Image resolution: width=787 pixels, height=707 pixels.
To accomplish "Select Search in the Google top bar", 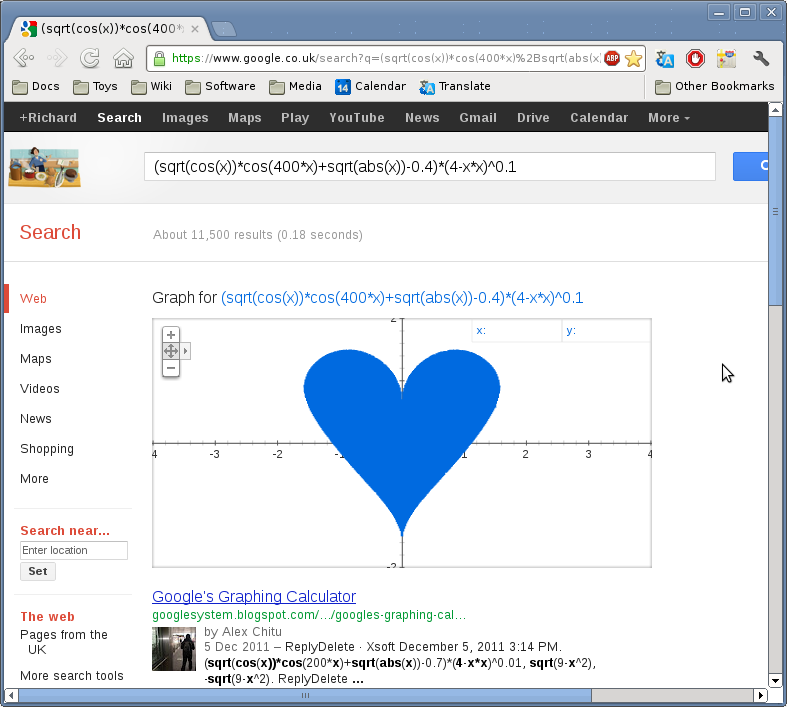I will point(119,118).
